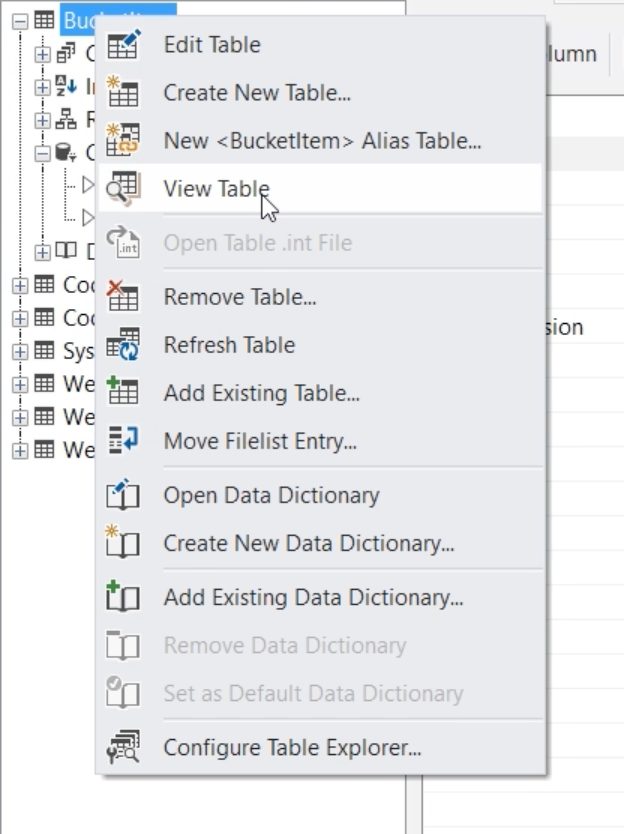Choose Add Existing Table... from menu
Image resolution: width=624 pixels, height=834 pixels.
(x=261, y=393)
